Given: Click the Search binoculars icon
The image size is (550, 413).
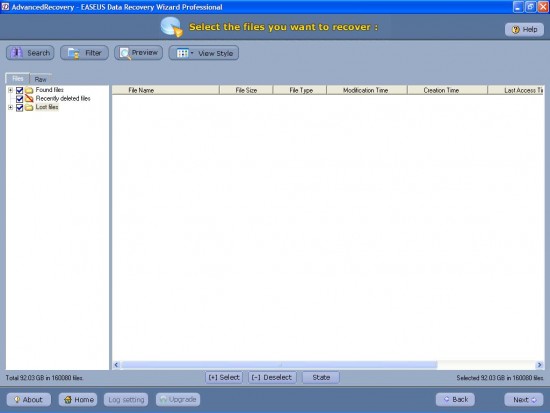Looking at the screenshot, I should [16, 53].
